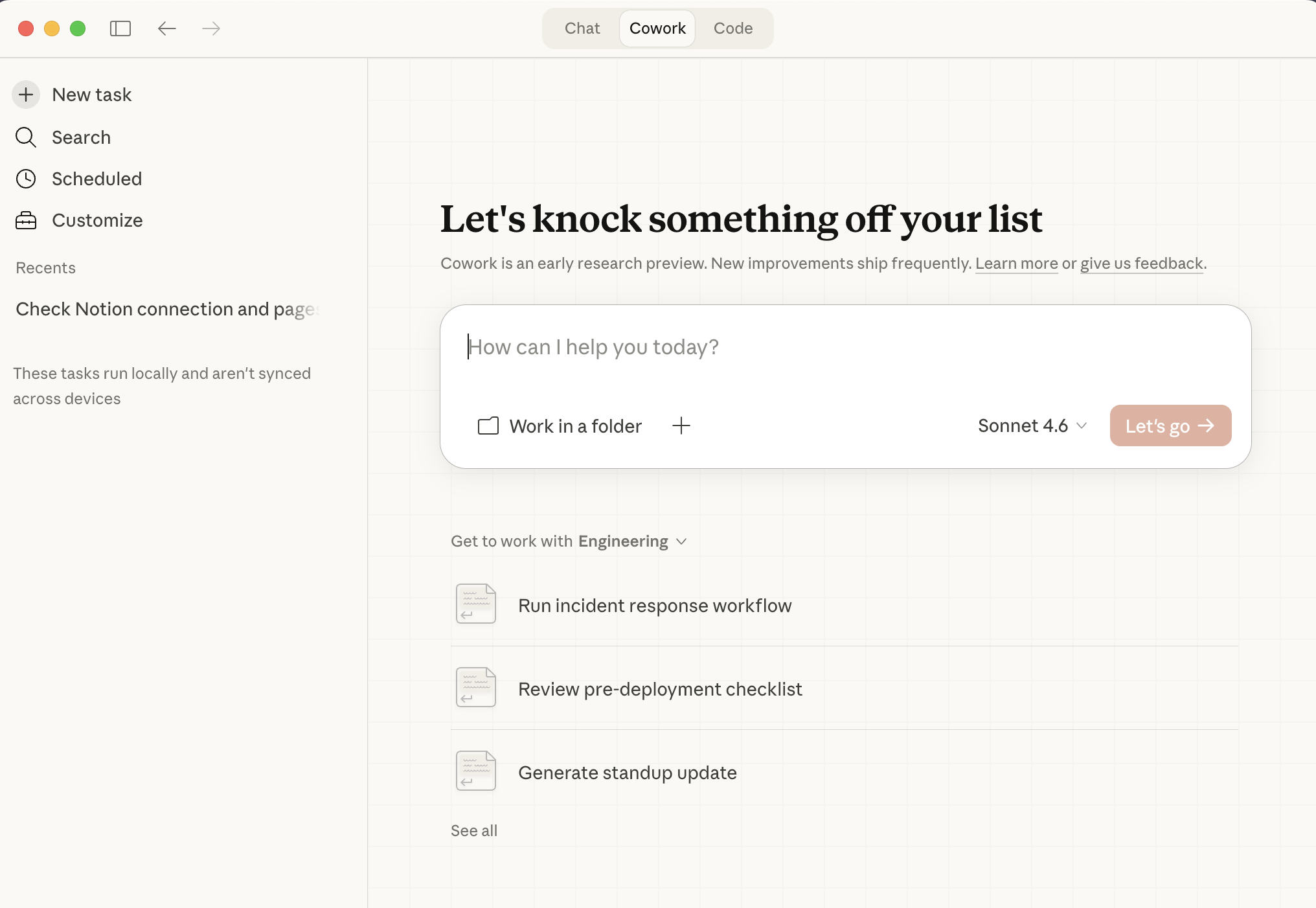Select Review pre-deployment checklist
The image size is (1316, 908).
point(845,688)
